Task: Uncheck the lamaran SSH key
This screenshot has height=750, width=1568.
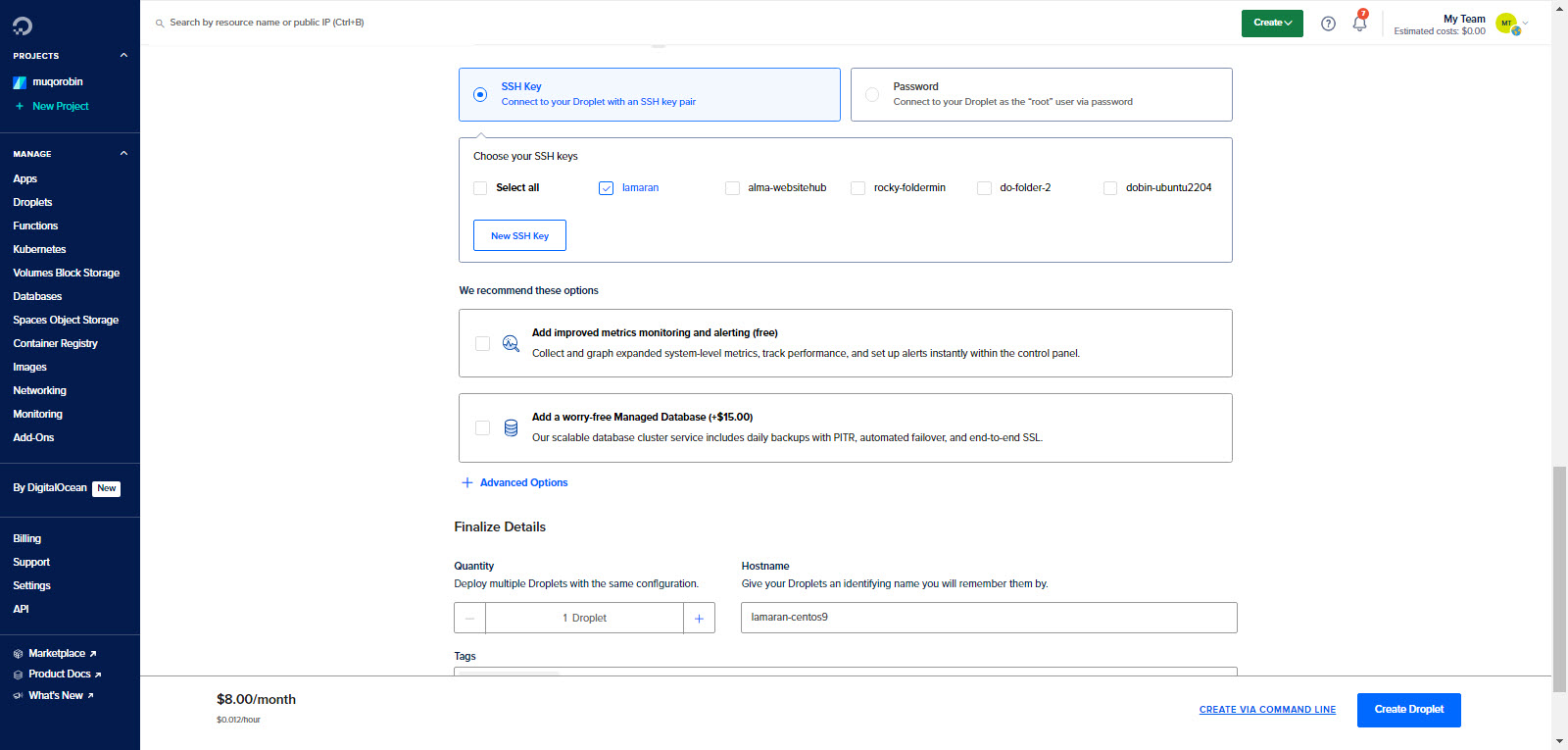Action: click(606, 188)
